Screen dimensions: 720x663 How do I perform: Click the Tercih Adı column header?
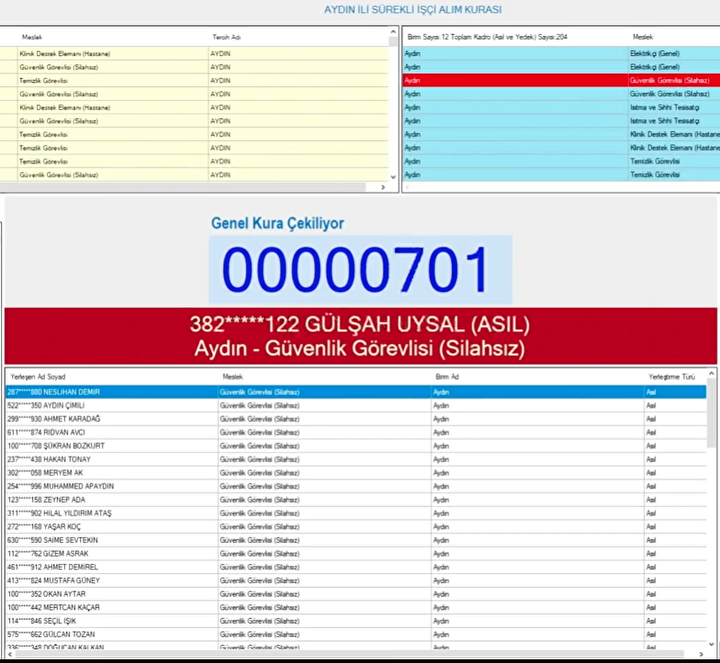click(x=226, y=37)
